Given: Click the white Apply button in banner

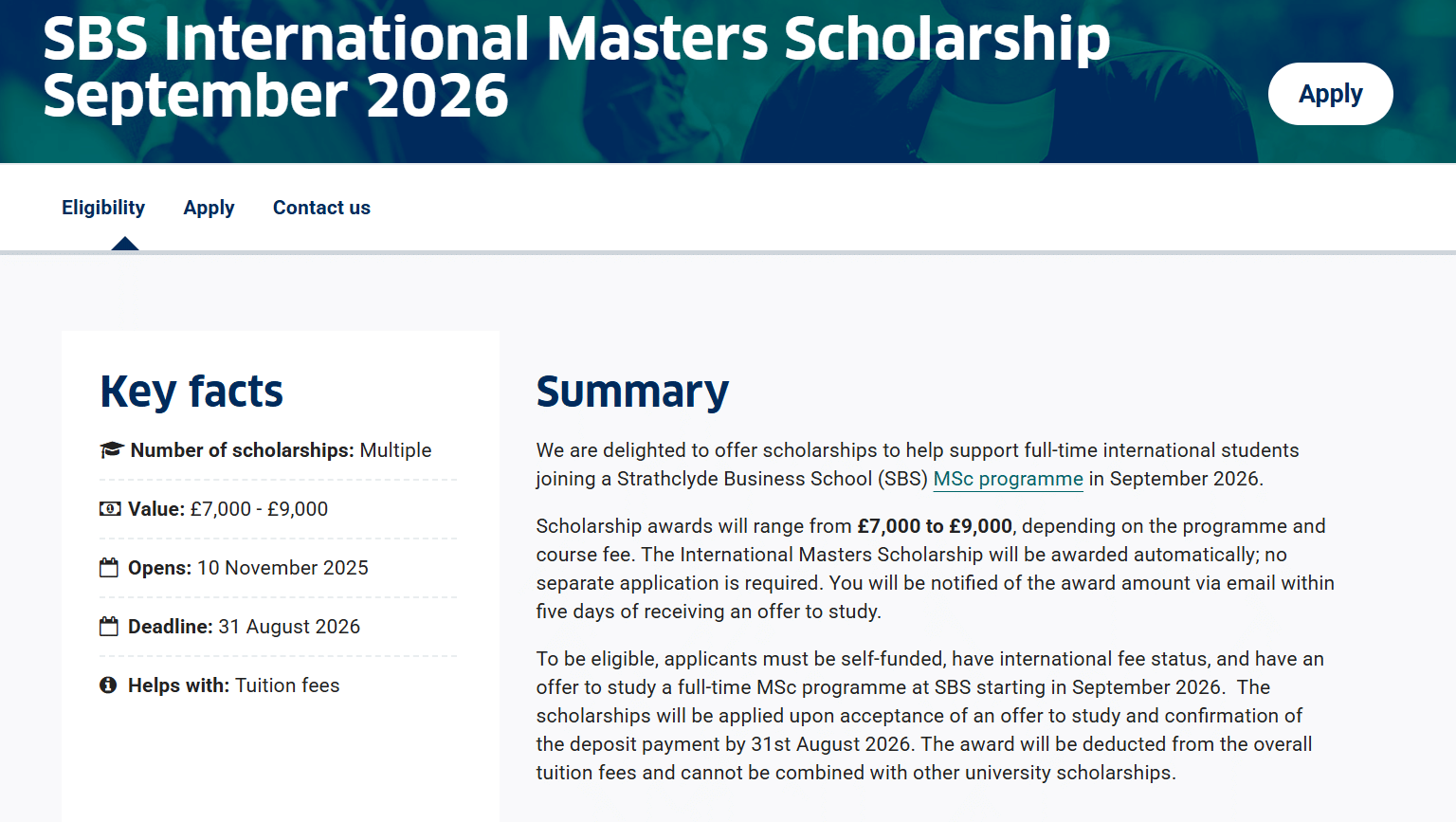Looking at the screenshot, I should (x=1330, y=94).
